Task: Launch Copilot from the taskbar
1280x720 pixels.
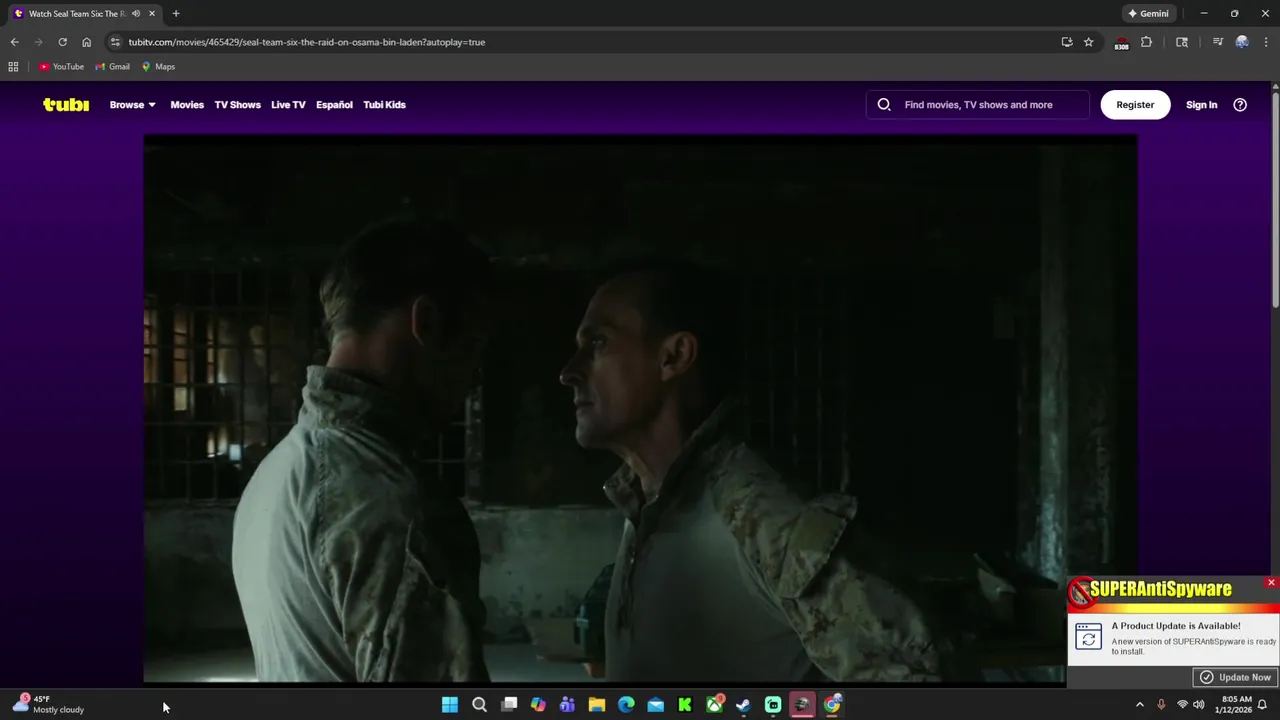Action: pyautogui.click(x=538, y=705)
